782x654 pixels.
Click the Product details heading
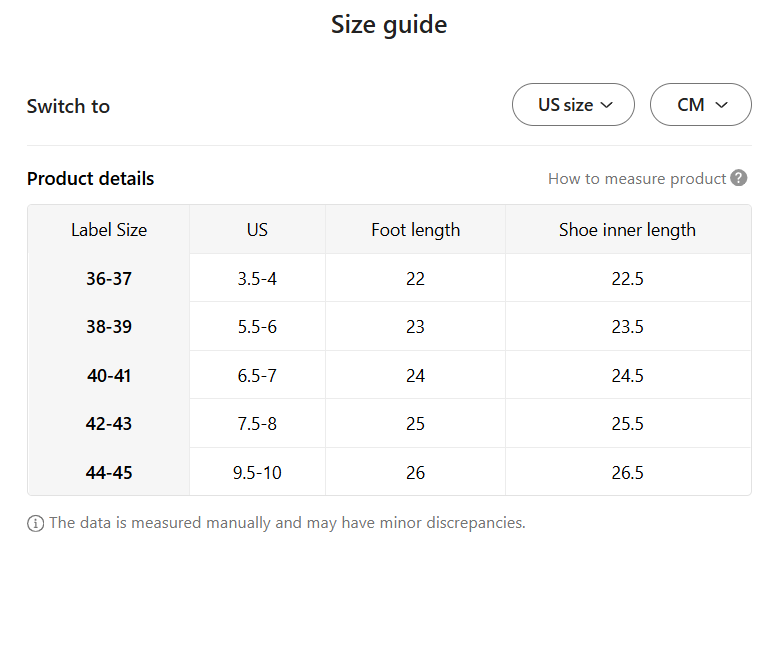point(91,179)
